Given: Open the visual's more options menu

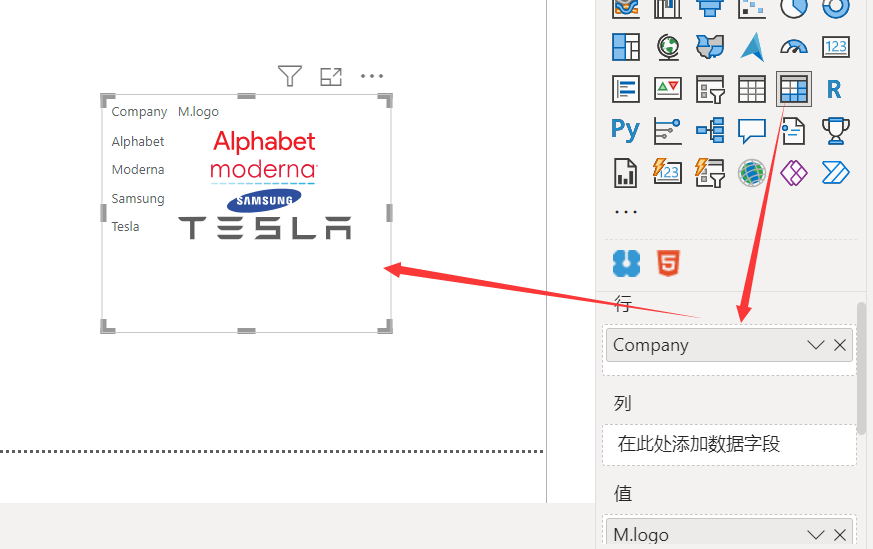Looking at the screenshot, I should point(371,76).
